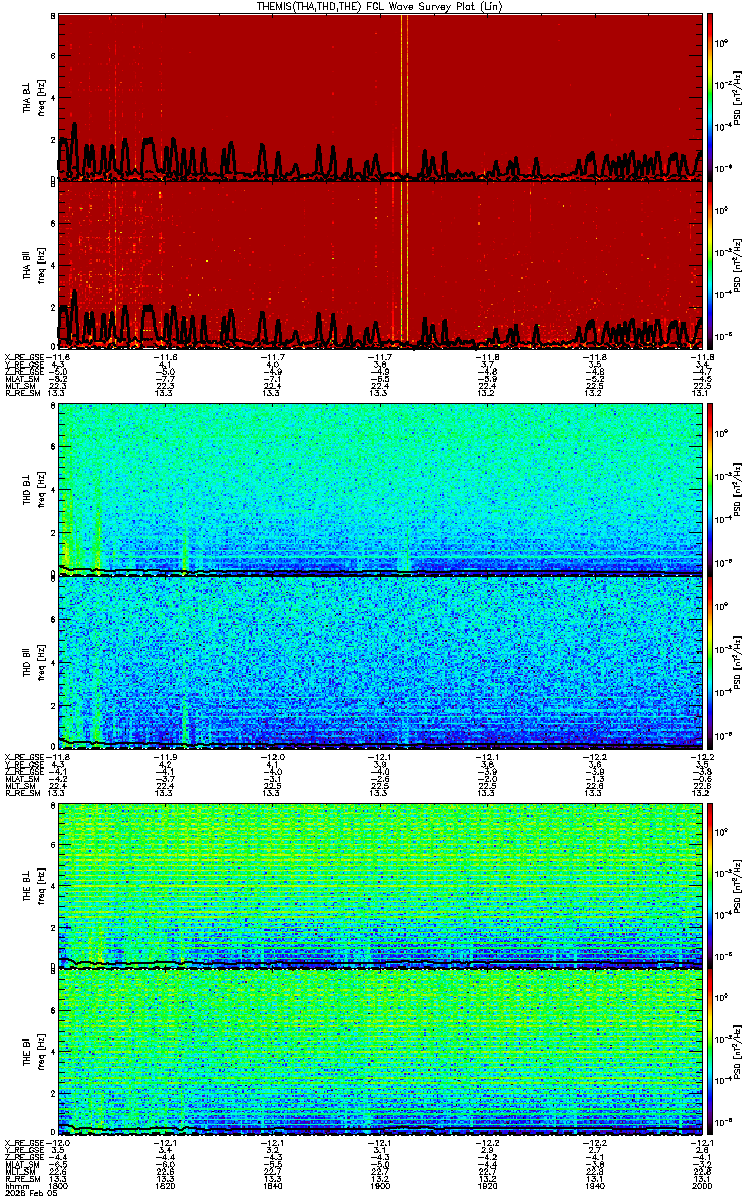Click the THD B⊥ spectrogram panel

click(381, 489)
